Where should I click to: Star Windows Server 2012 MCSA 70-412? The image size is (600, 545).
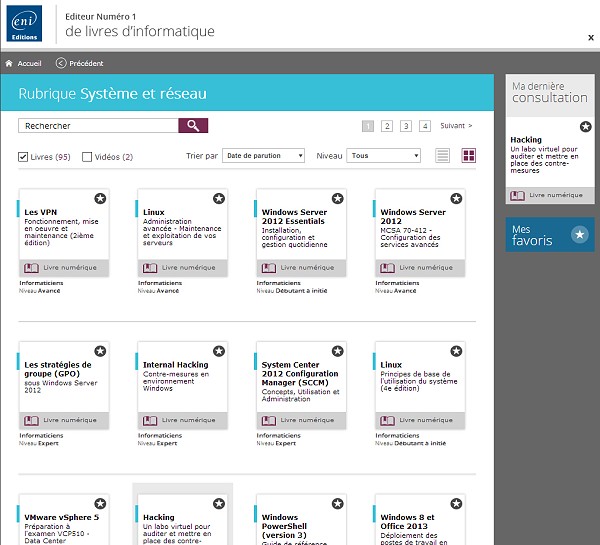456,198
